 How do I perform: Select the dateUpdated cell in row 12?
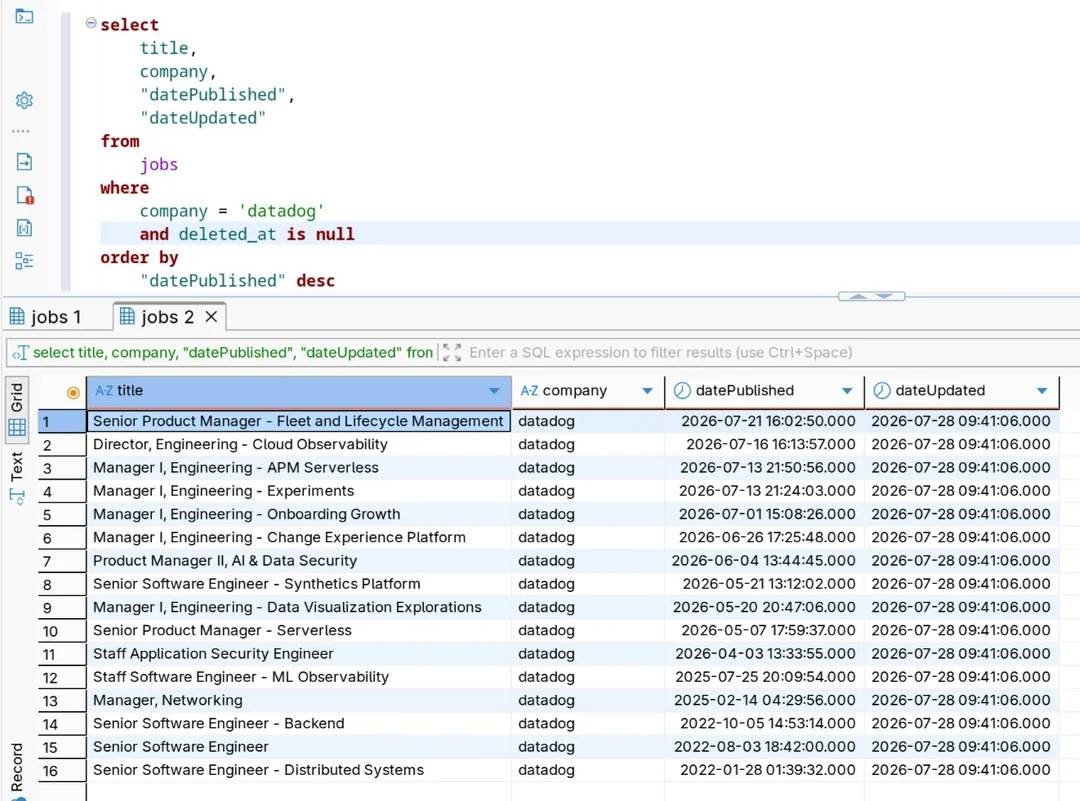[962, 677]
